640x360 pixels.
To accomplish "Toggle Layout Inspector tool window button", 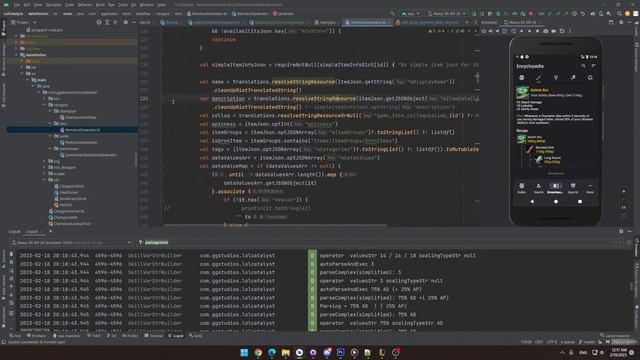I will click(616, 336).
